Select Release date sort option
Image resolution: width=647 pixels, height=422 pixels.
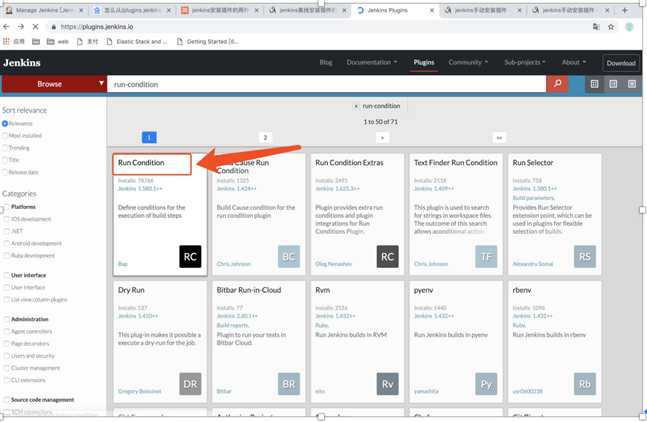tap(5, 172)
